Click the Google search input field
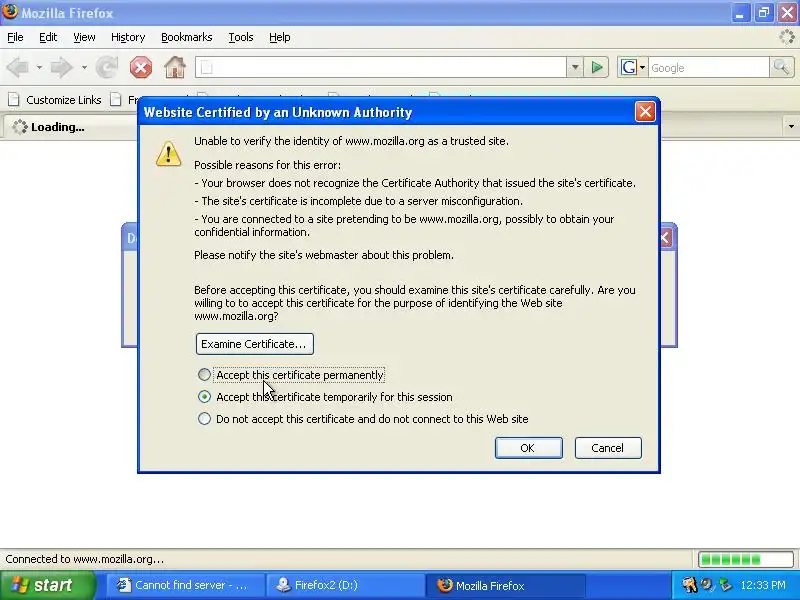 coord(708,67)
